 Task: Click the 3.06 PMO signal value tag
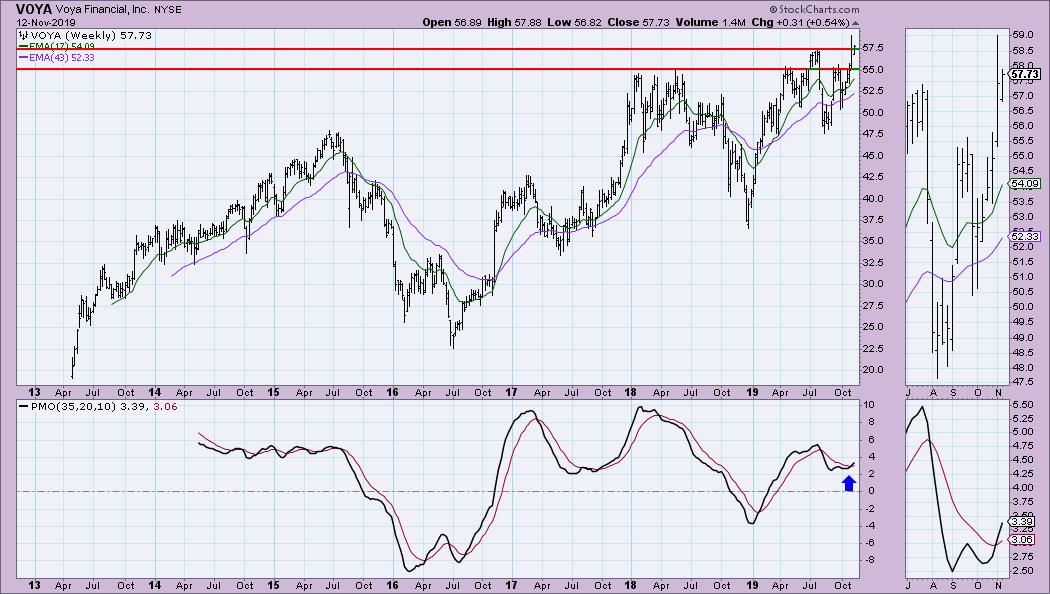coord(1023,539)
